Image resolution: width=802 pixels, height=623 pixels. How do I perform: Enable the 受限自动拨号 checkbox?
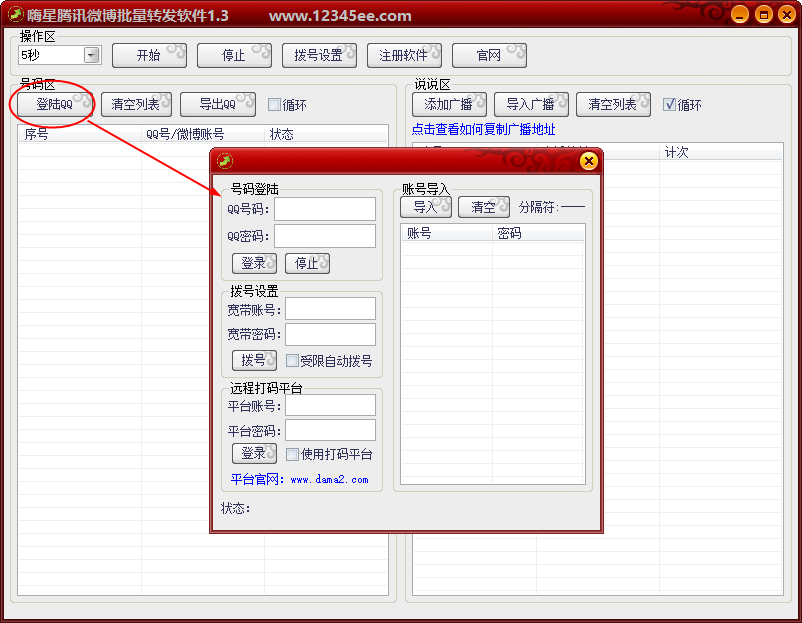pos(292,361)
